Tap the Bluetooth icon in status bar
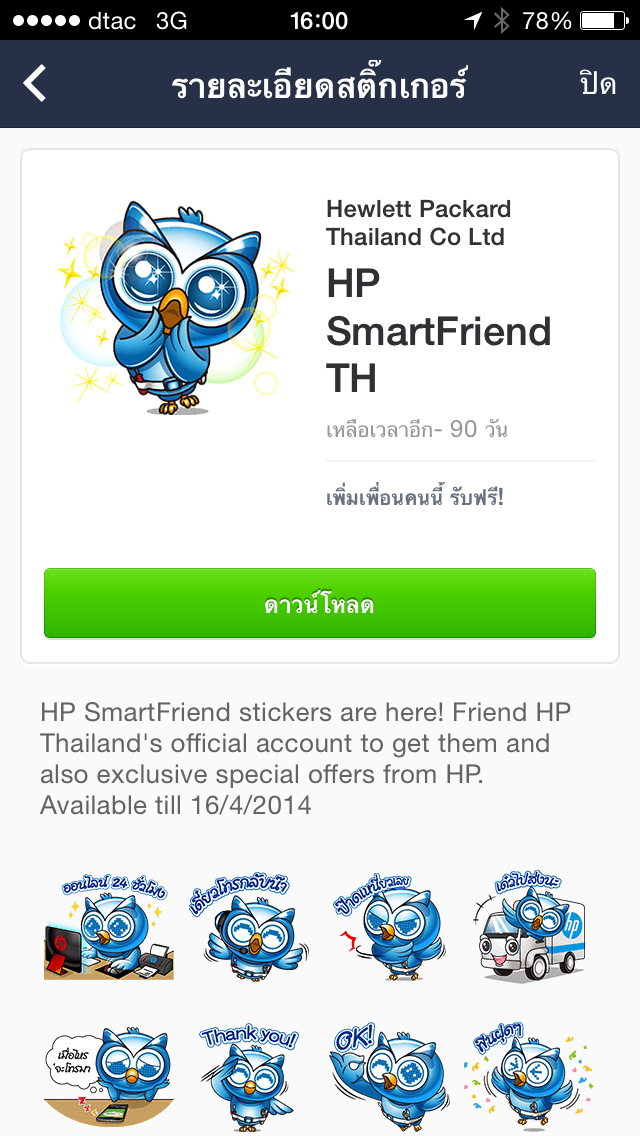This screenshot has height=1136, width=640. pos(501,21)
